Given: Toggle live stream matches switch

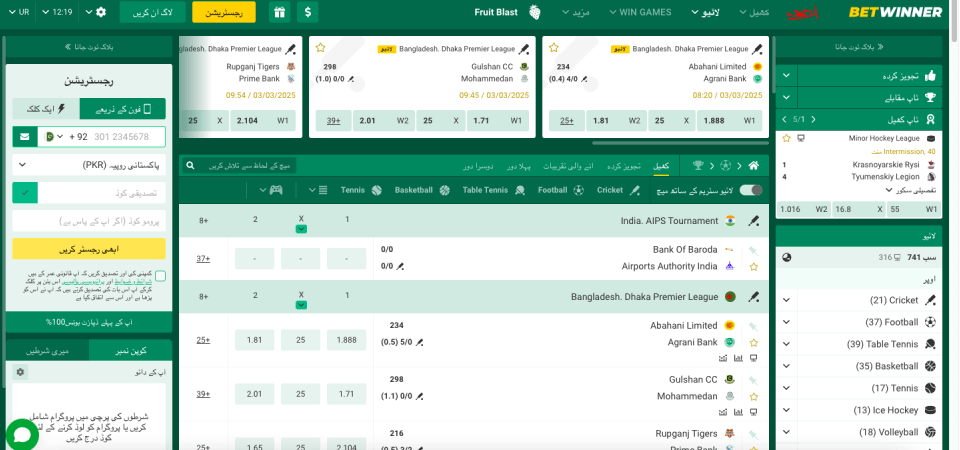Looking at the screenshot, I should 751,190.
